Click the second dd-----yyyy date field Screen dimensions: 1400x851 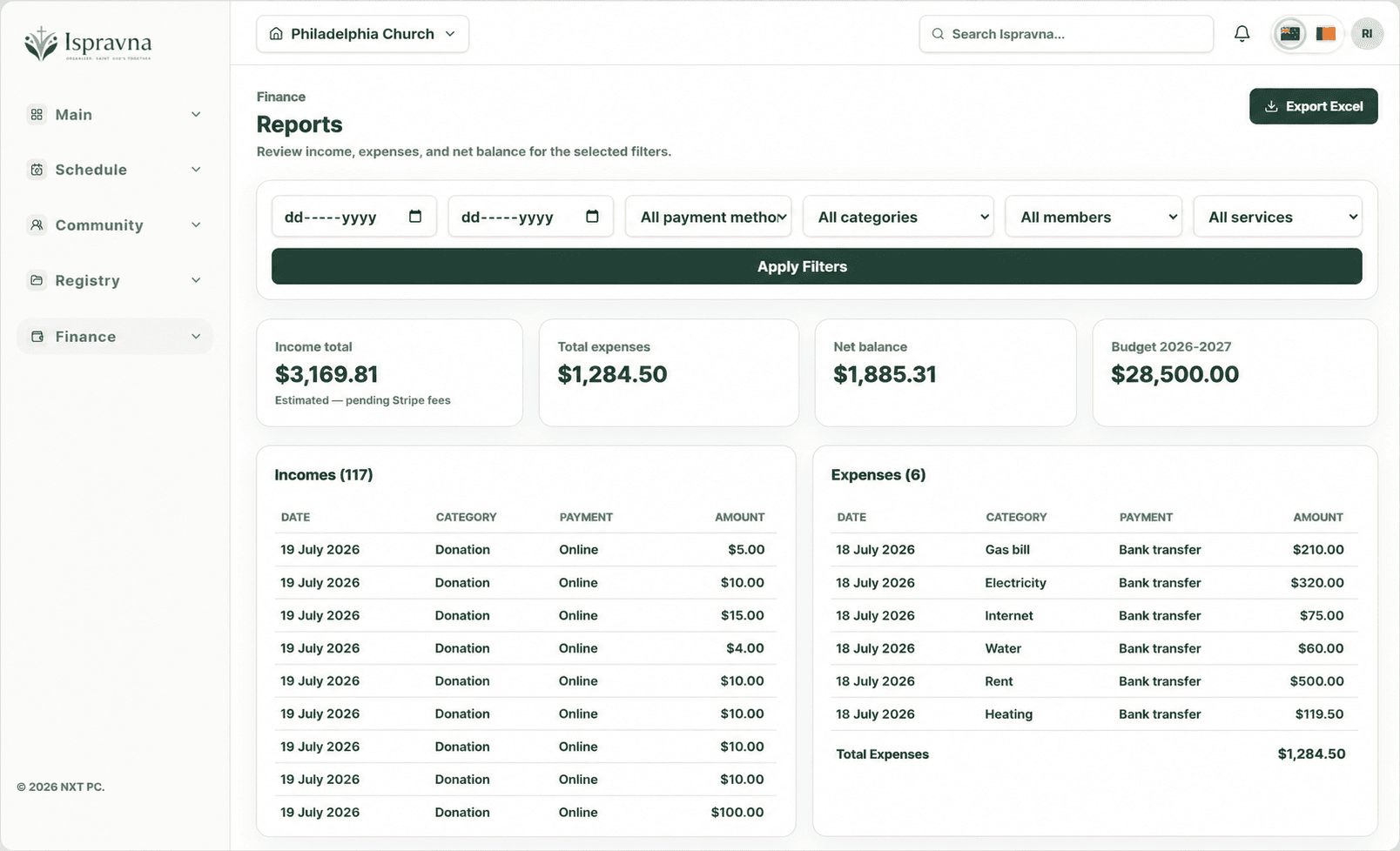coord(530,217)
